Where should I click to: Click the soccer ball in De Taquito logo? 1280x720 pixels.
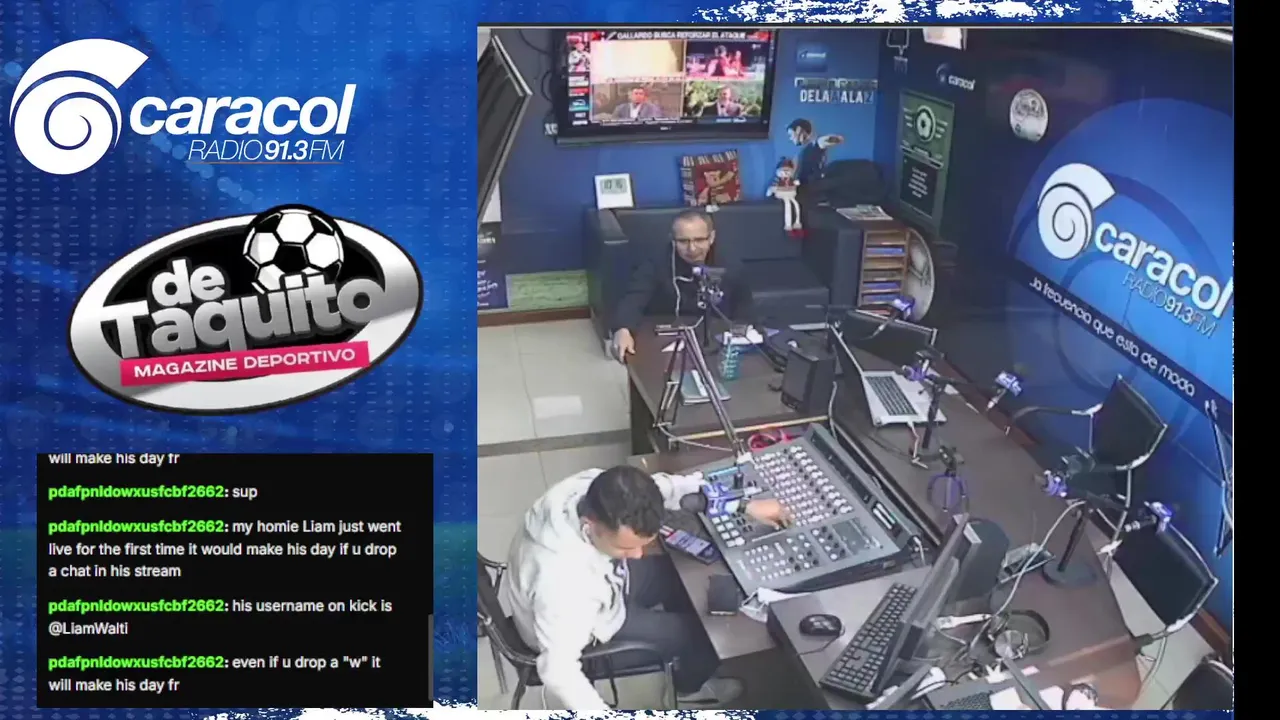click(293, 249)
